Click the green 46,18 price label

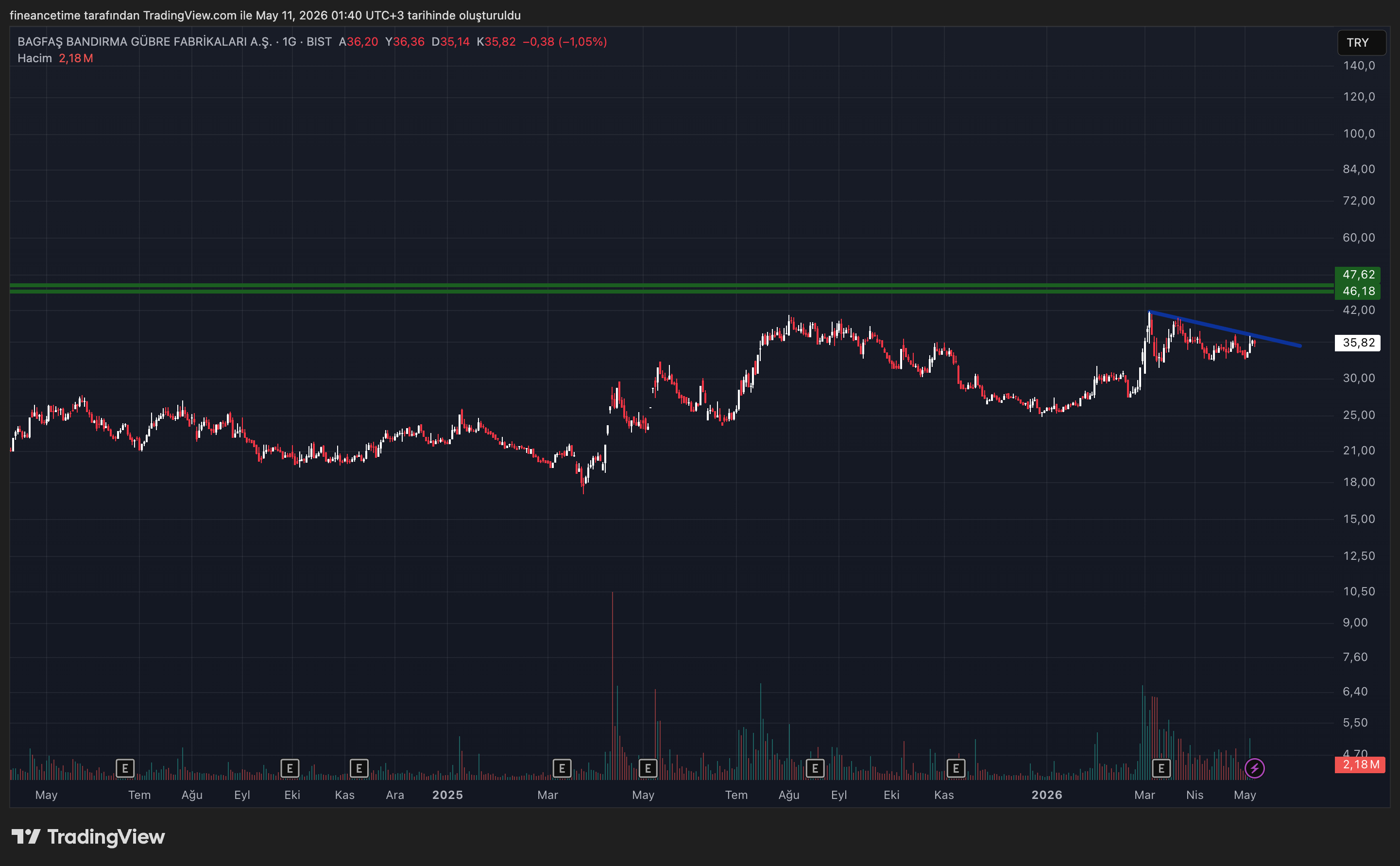(x=1358, y=291)
